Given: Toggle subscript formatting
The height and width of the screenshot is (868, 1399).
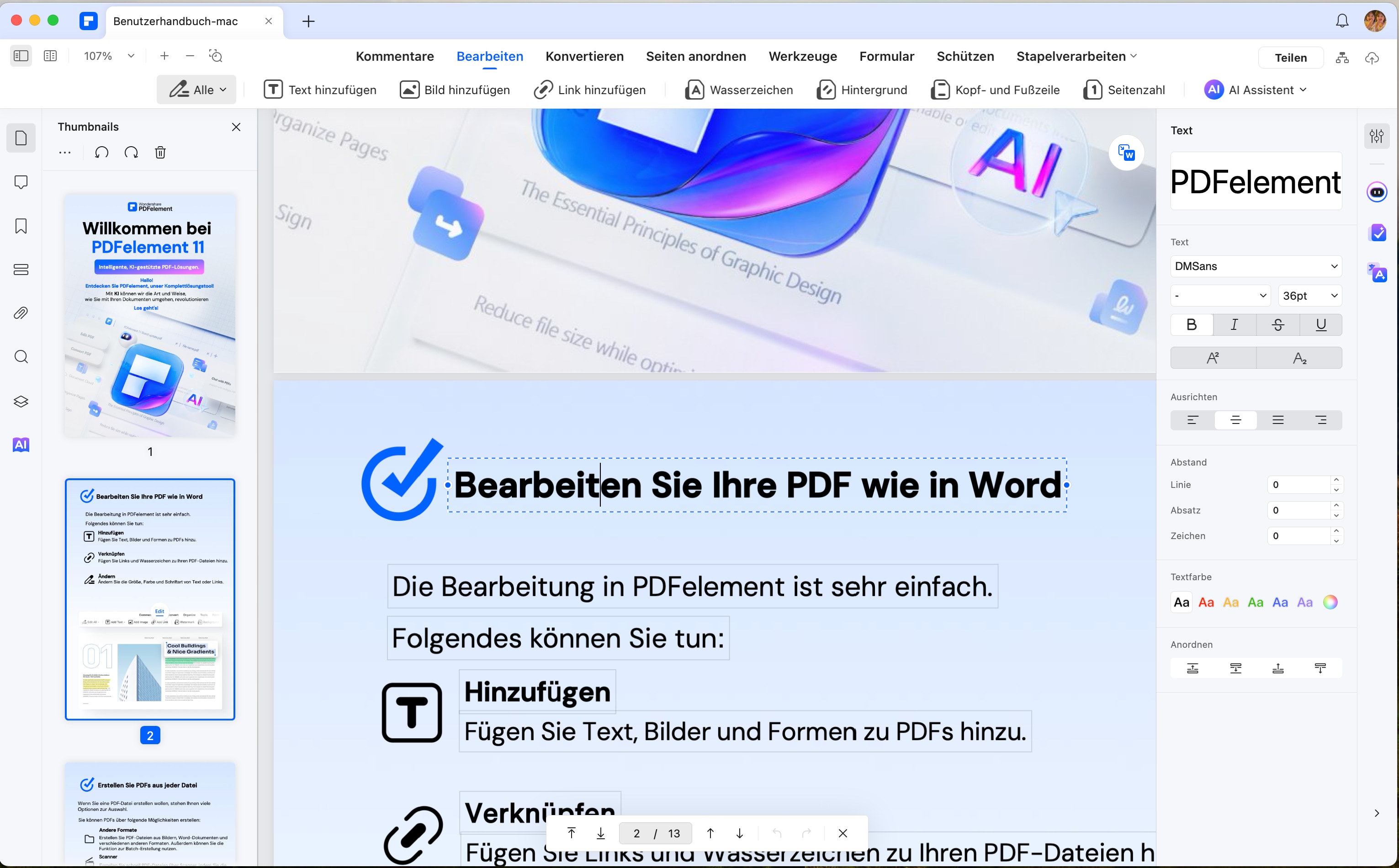Looking at the screenshot, I should [1300, 358].
